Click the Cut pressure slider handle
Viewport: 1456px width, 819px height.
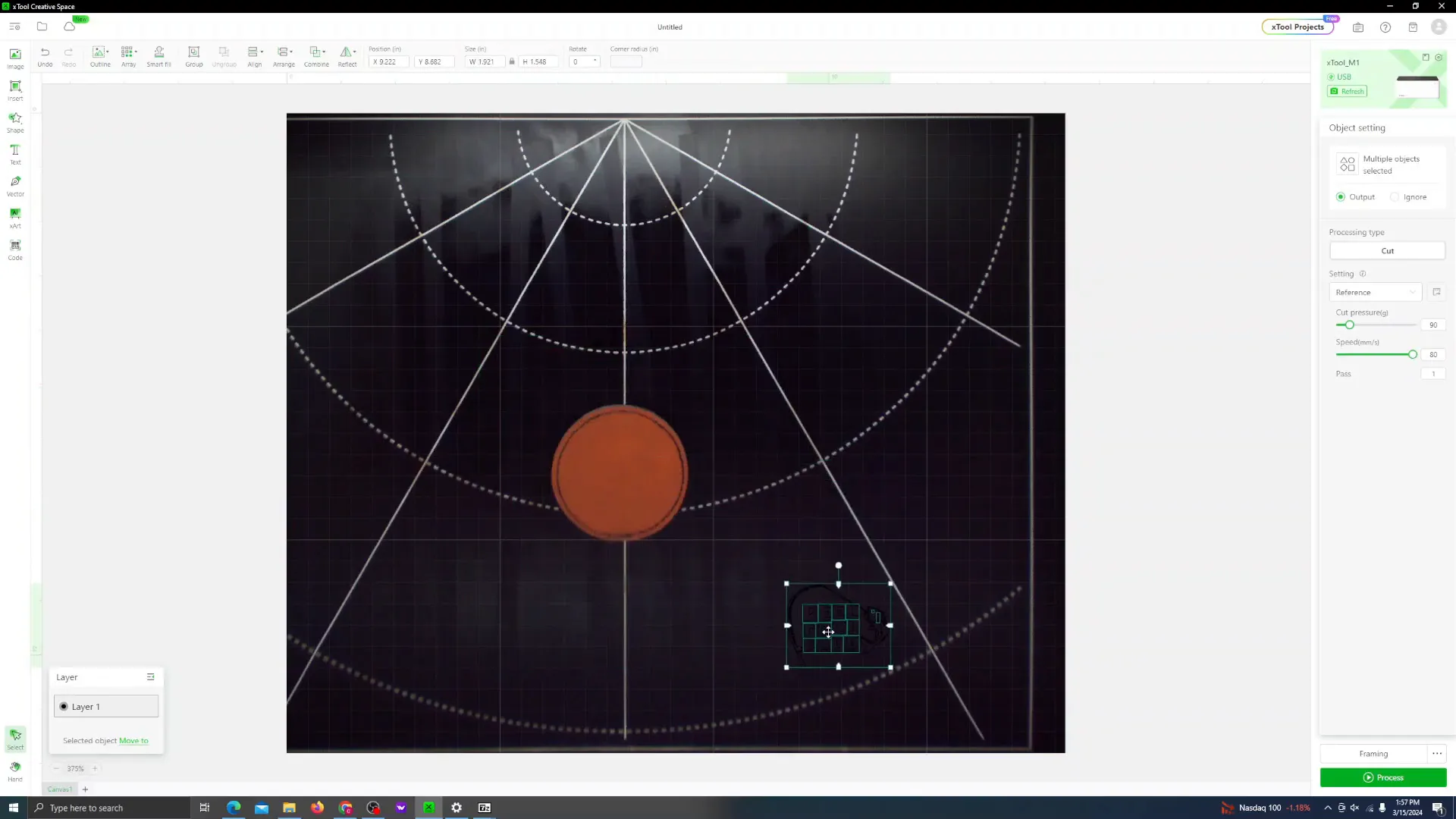tap(1349, 325)
